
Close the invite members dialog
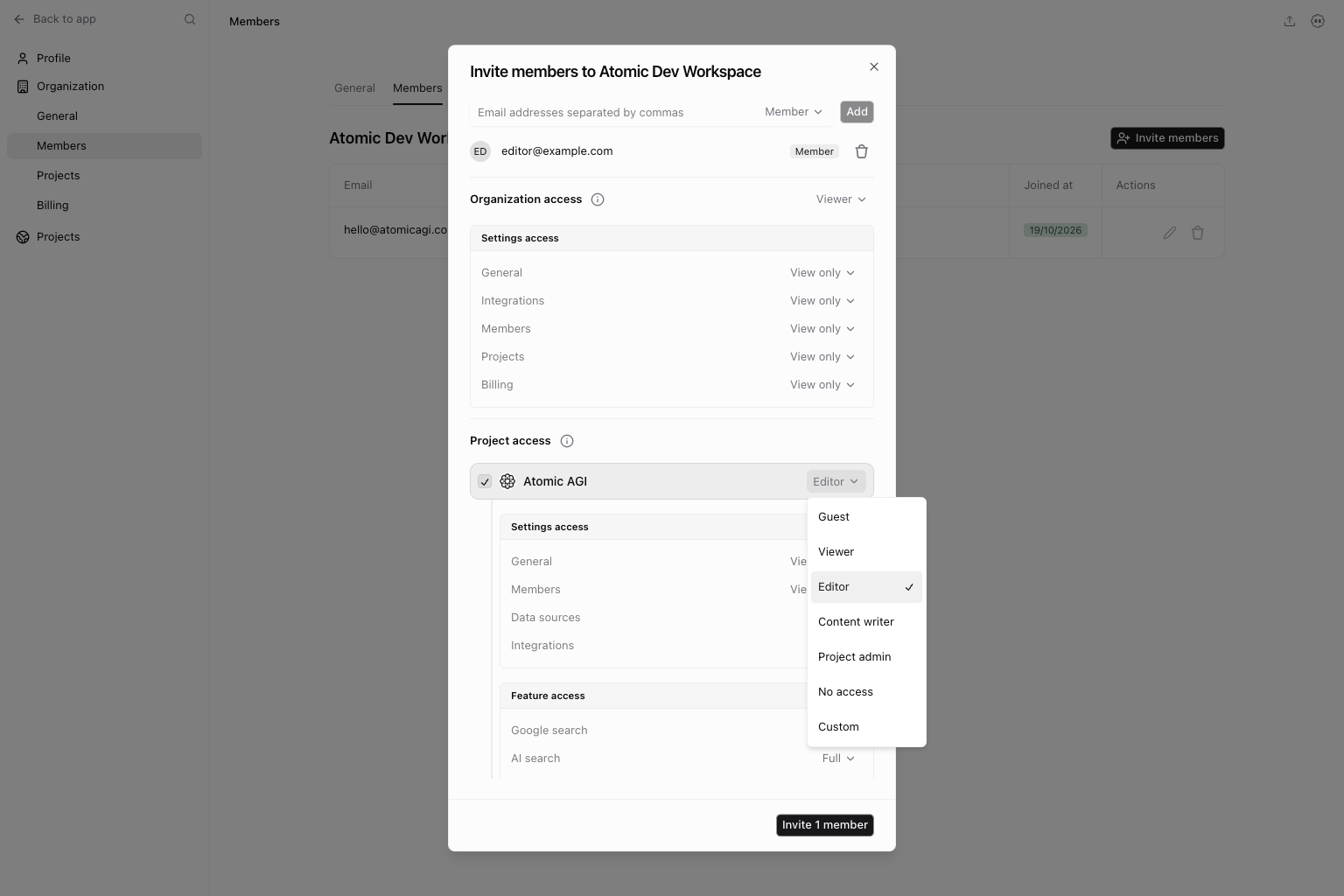[874, 66]
